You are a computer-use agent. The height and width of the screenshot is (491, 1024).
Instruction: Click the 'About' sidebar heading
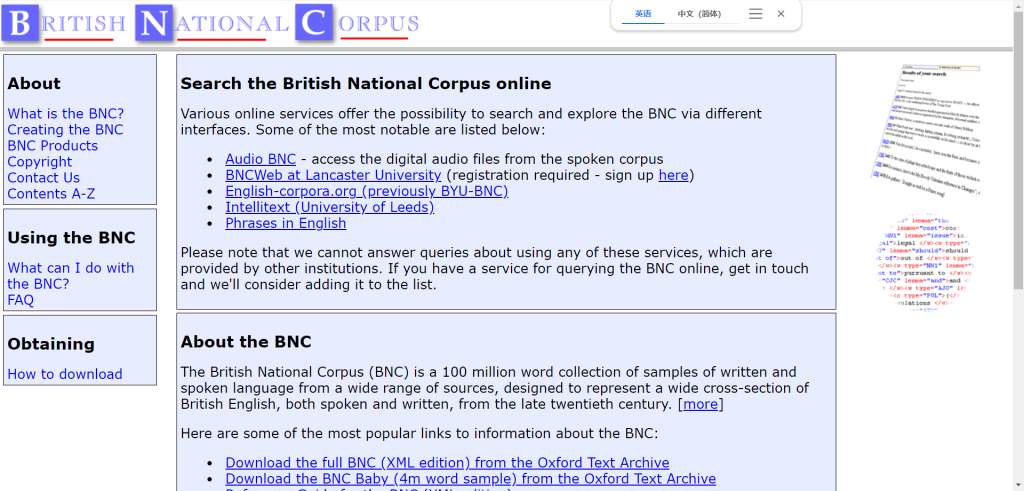[x=34, y=84]
